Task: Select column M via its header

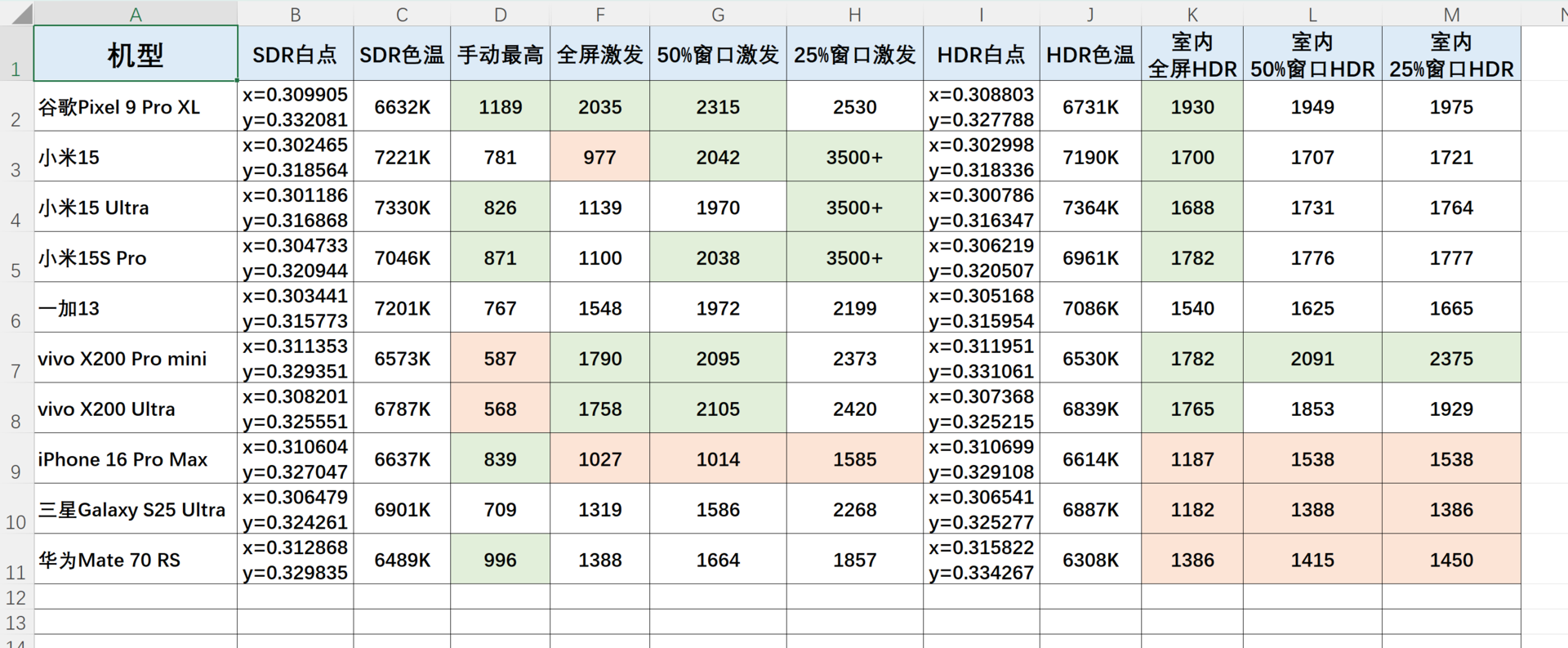Action: pos(1451,13)
